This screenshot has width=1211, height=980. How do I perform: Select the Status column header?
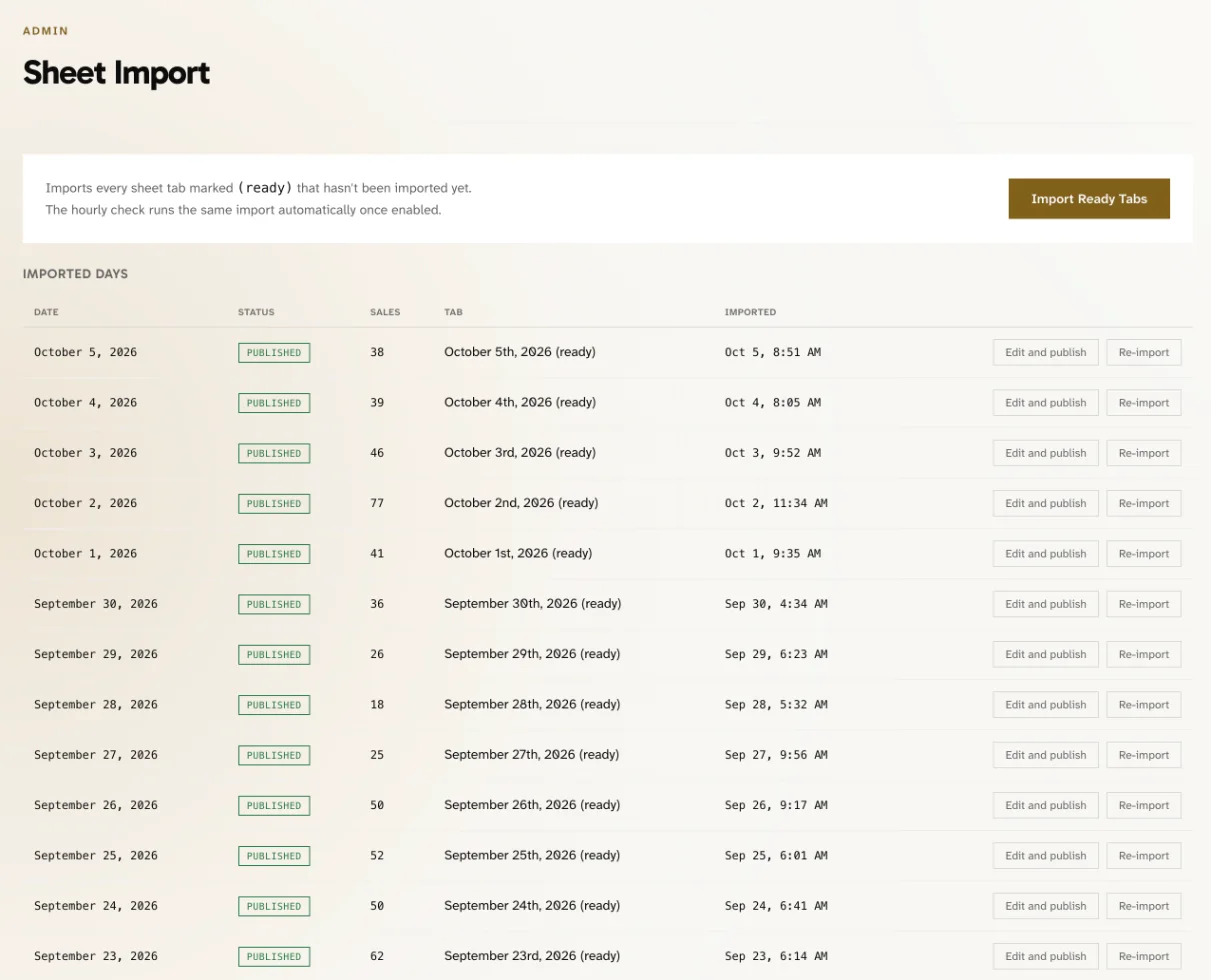256,312
